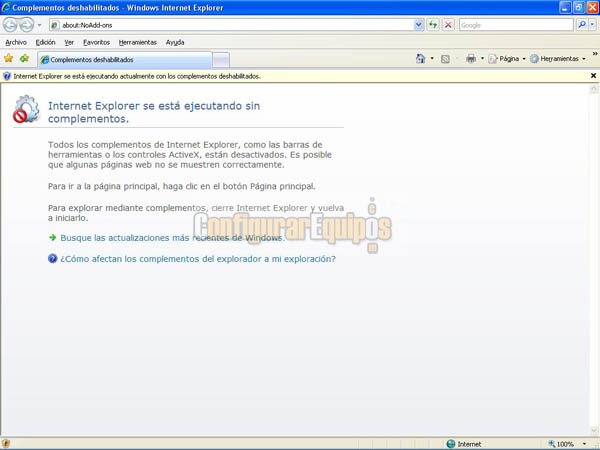The height and width of the screenshot is (450, 600).
Task: Click the Print icon in command bar
Action: 471,59
